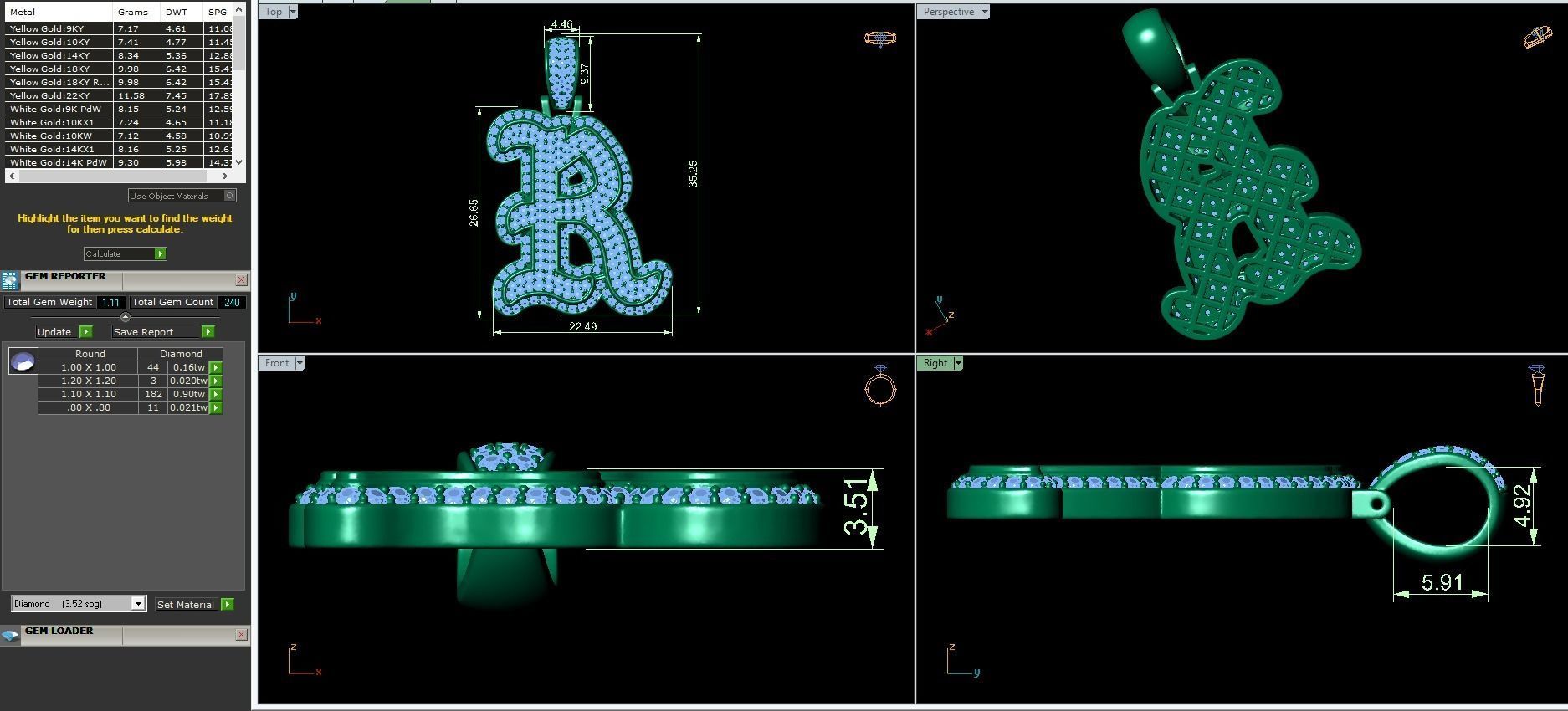
Task: Open the Diamond (3.52 spg) material dropdown
Action: click(139, 604)
